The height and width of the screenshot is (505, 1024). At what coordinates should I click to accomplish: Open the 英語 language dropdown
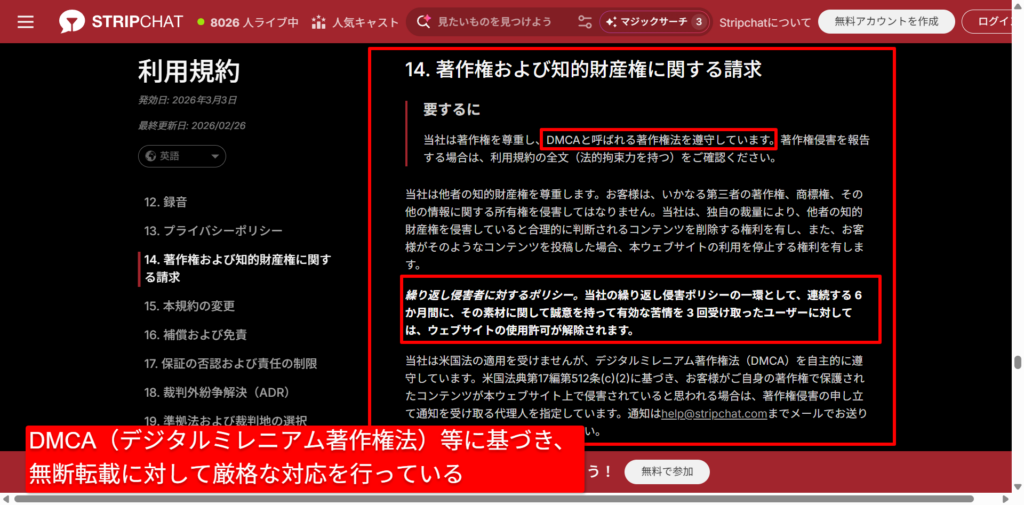(x=182, y=156)
